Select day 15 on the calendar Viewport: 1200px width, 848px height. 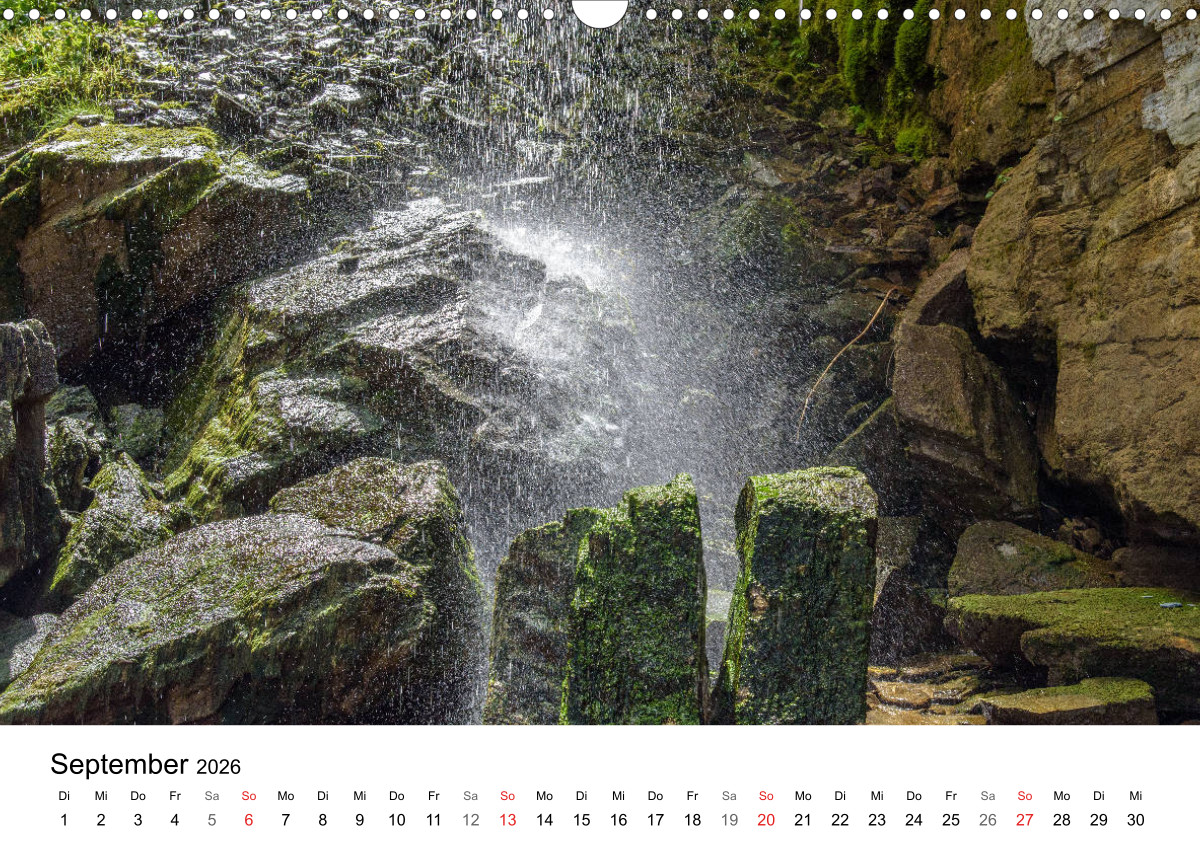coord(581,820)
